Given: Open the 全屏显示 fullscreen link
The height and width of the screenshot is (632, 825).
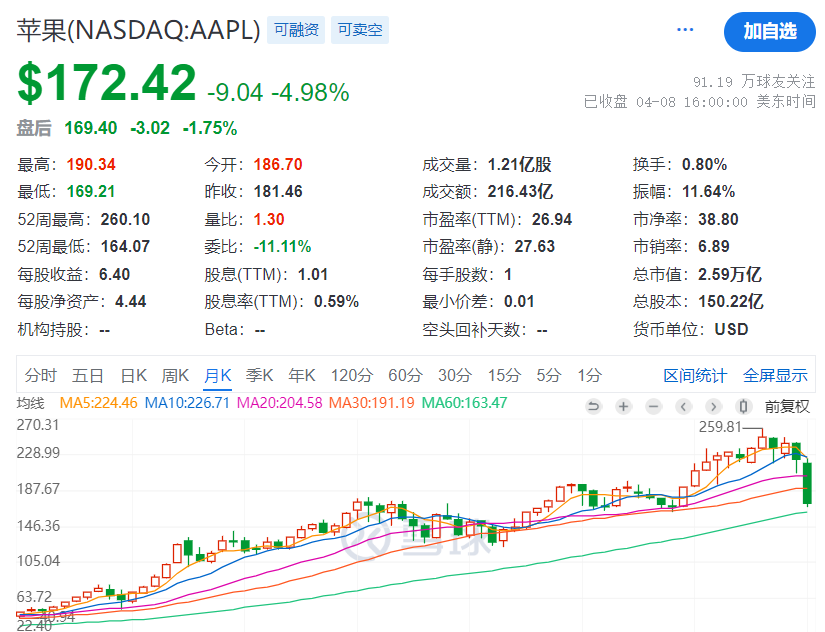Looking at the screenshot, I should tap(775, 376).
